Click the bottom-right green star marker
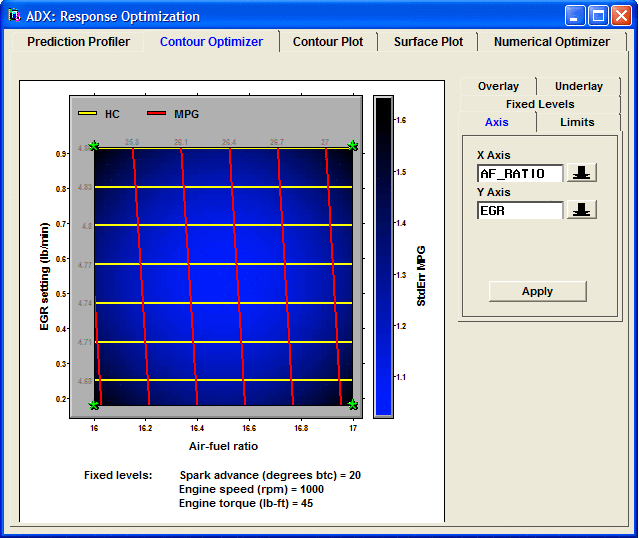This screenshot has width=639, height=538. coord(353,405)
